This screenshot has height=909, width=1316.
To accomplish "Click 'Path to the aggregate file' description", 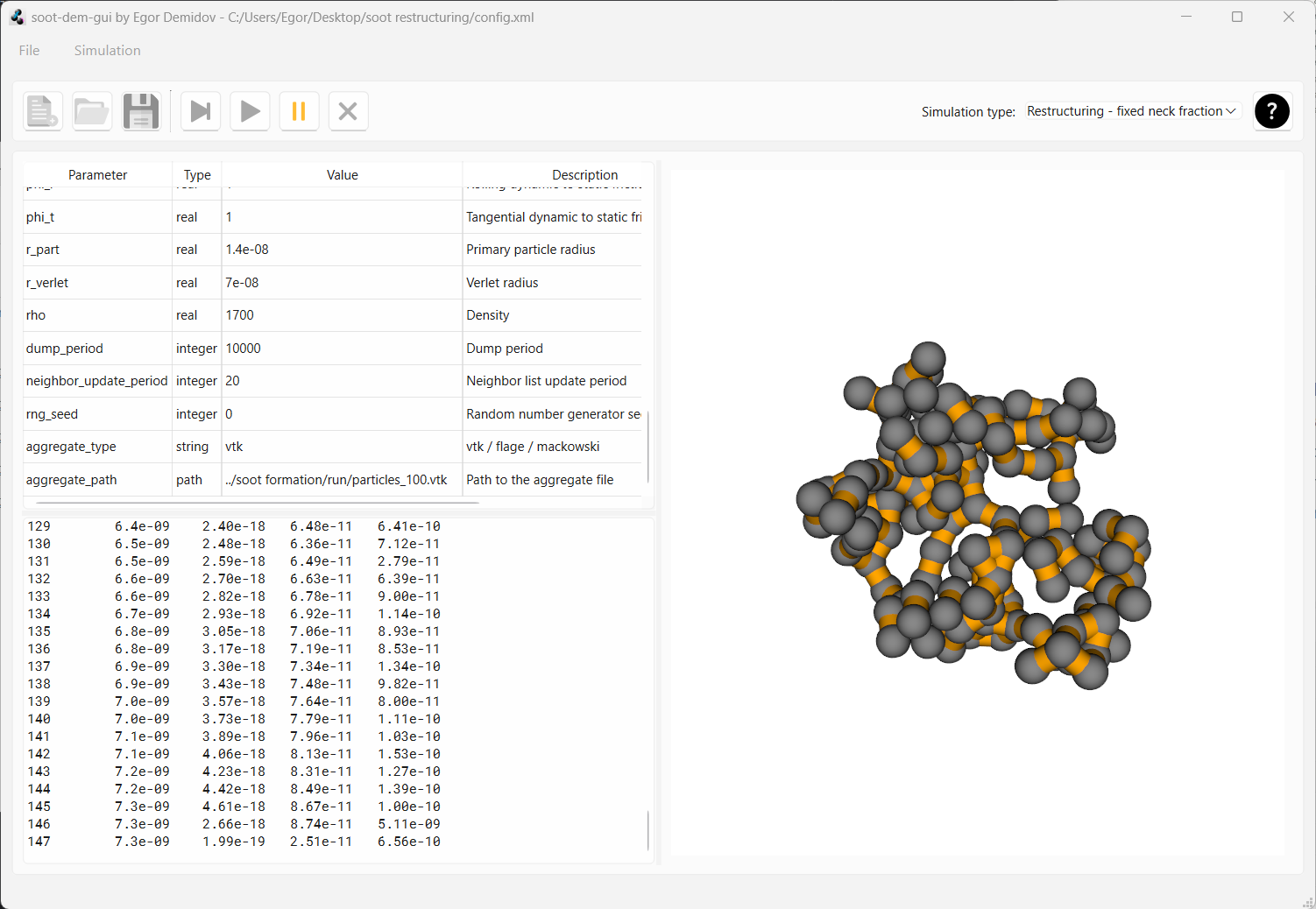I will [x=540, y=480].
